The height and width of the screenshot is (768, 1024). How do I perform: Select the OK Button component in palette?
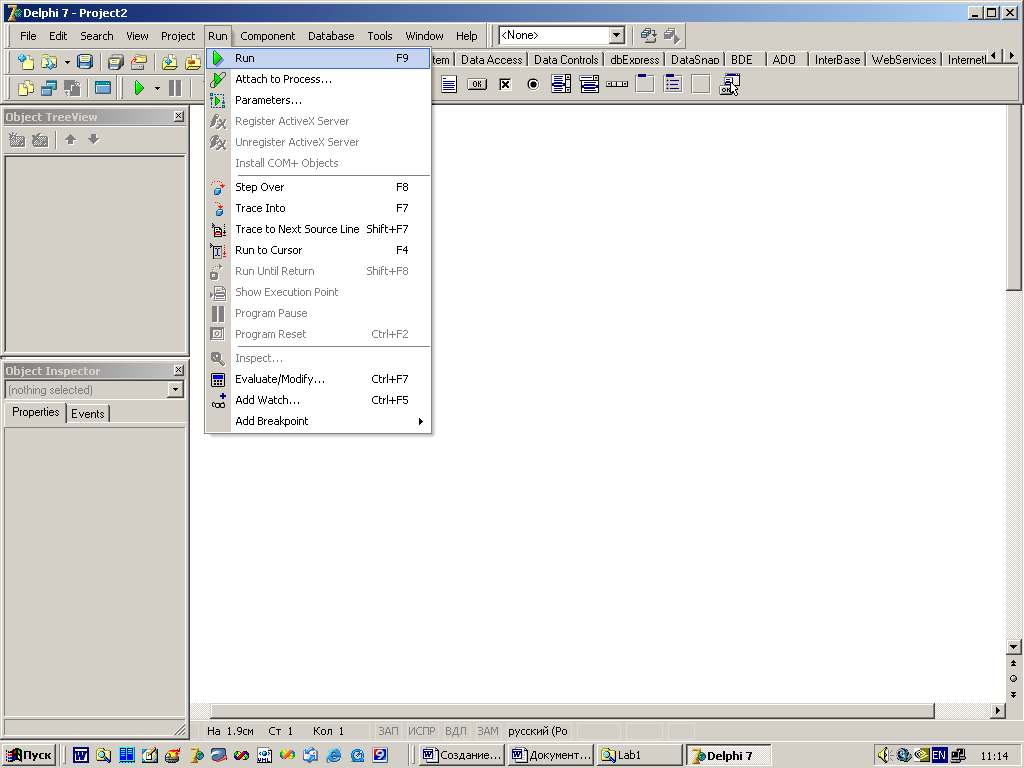tap(477, 84)
